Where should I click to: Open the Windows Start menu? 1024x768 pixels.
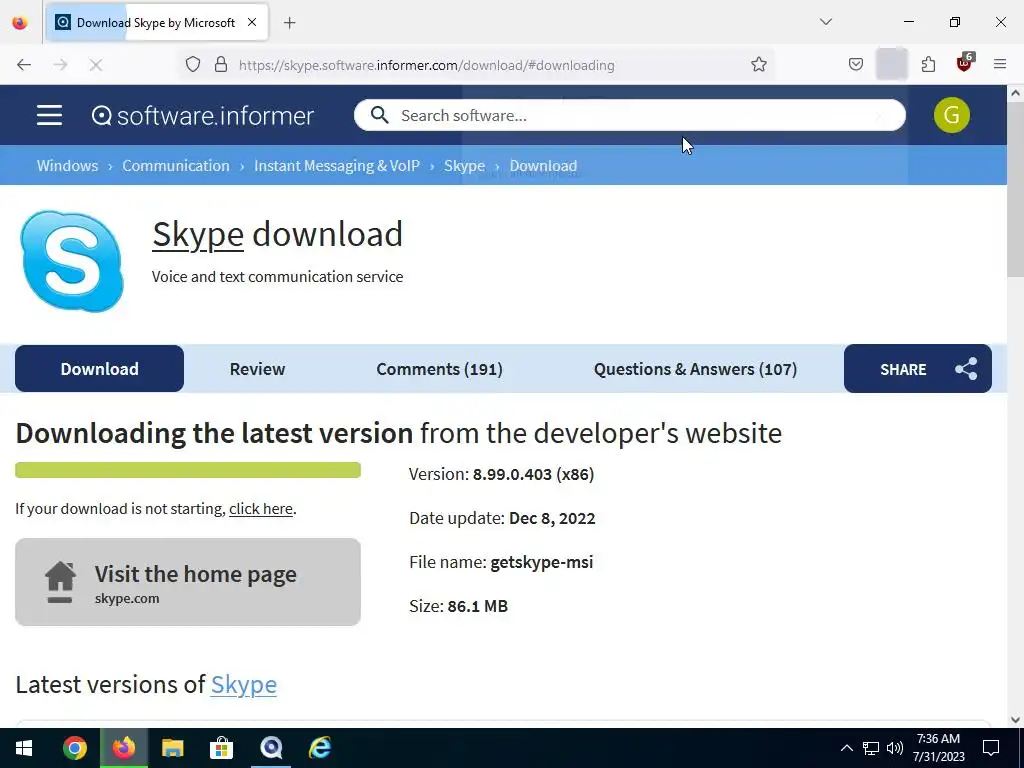(x=24, y=748)
